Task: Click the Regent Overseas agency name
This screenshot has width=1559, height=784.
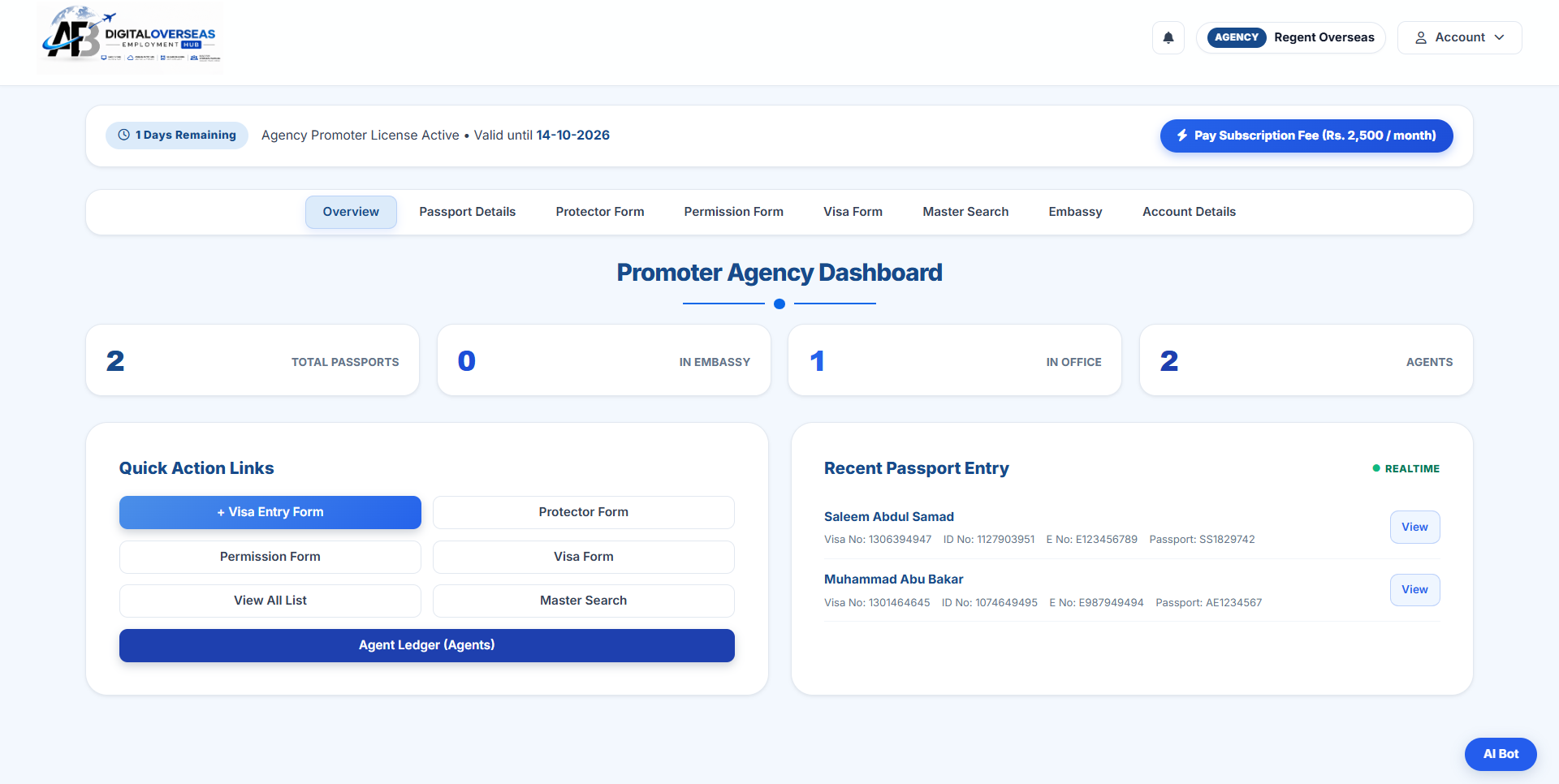Action: click(1324, 37)
